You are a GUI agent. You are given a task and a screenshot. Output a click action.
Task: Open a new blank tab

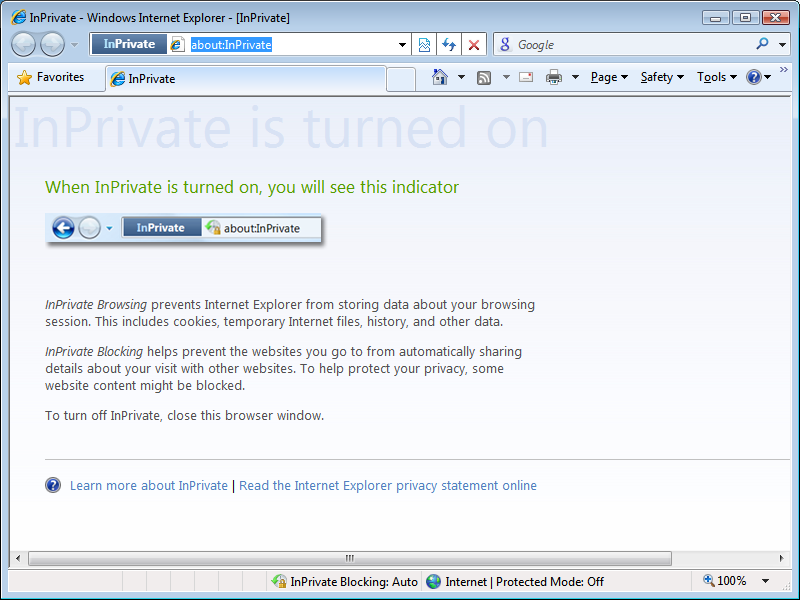point(401,80)
